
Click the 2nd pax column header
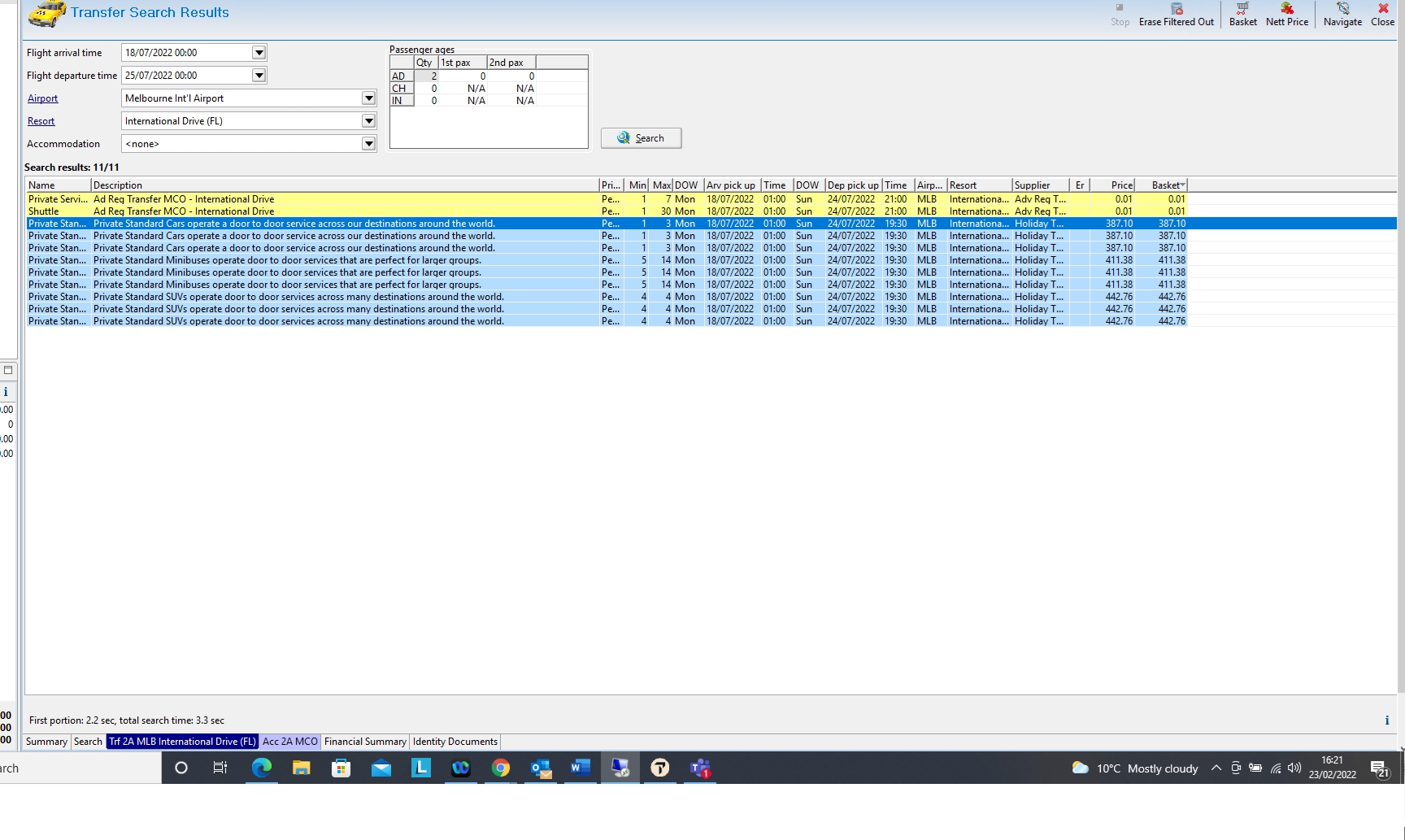511,63
